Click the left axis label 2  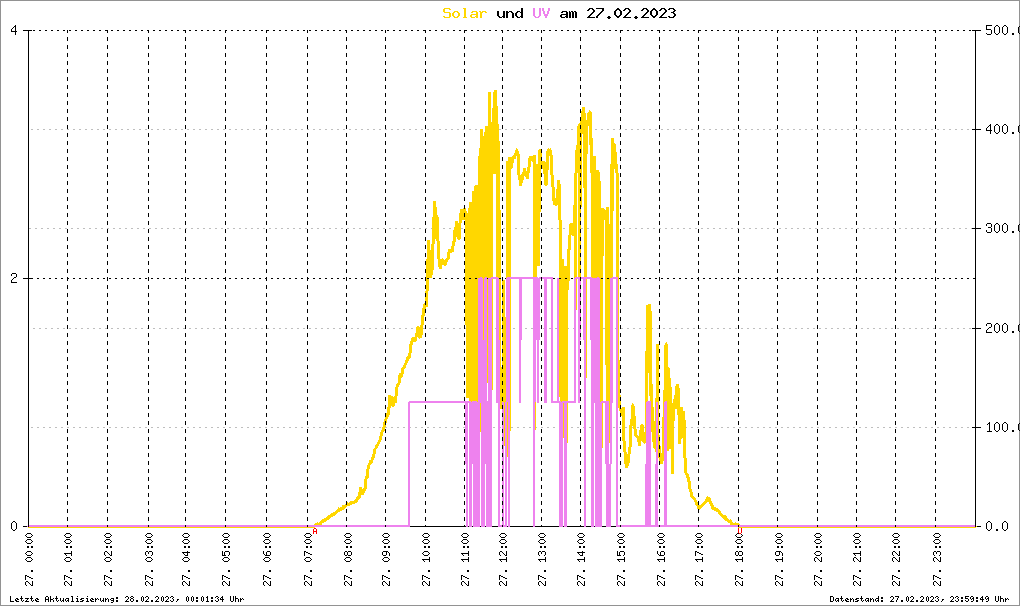click(14, 278)
